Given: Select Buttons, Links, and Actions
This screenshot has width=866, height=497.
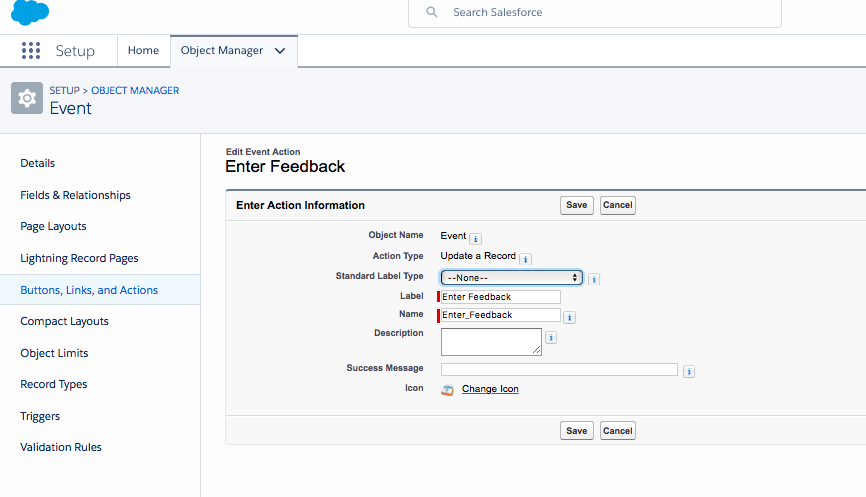Looking at the screenshot, I should click(x=89, y=290).
